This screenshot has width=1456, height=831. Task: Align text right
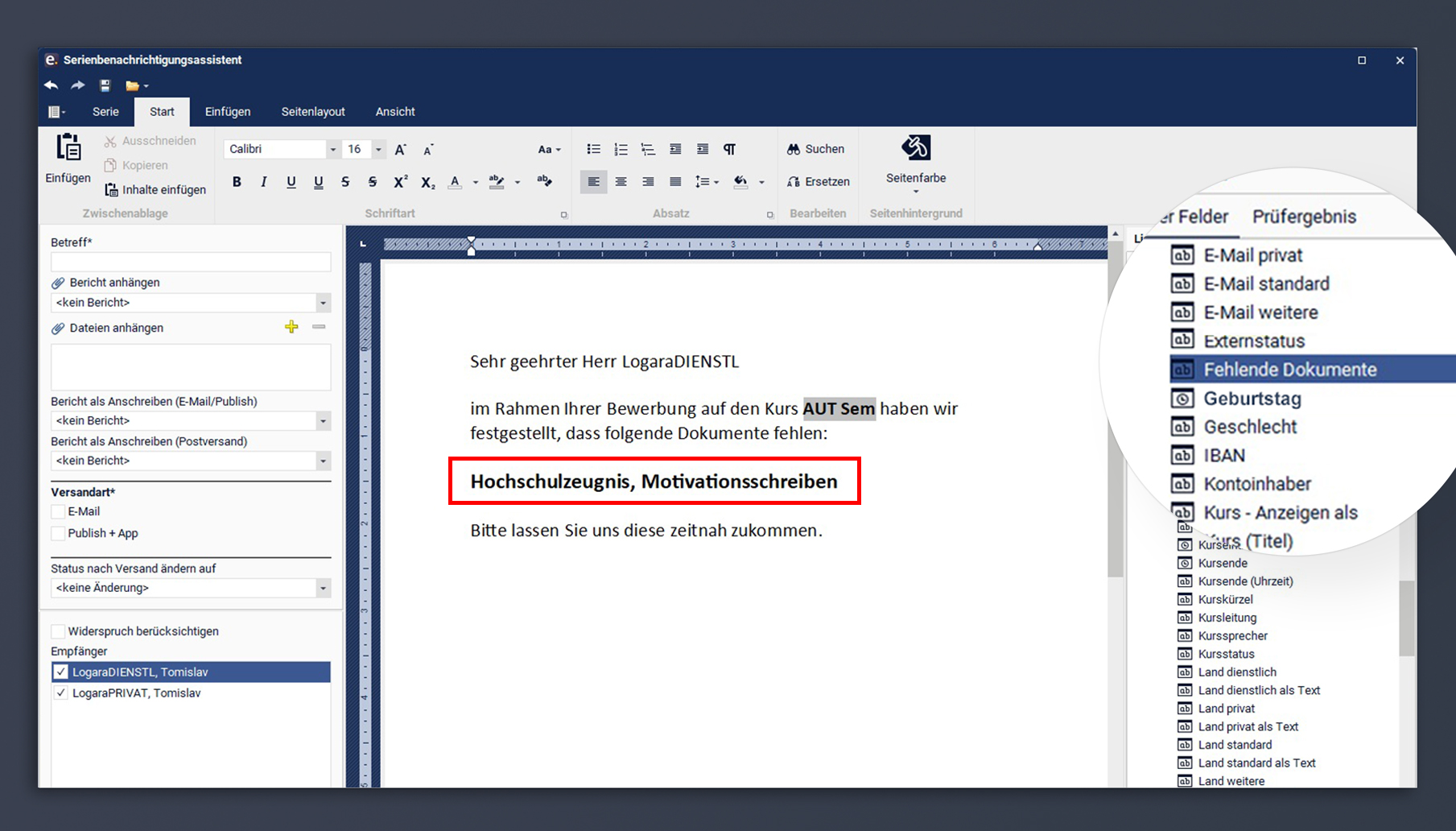(x=648, y=182)
